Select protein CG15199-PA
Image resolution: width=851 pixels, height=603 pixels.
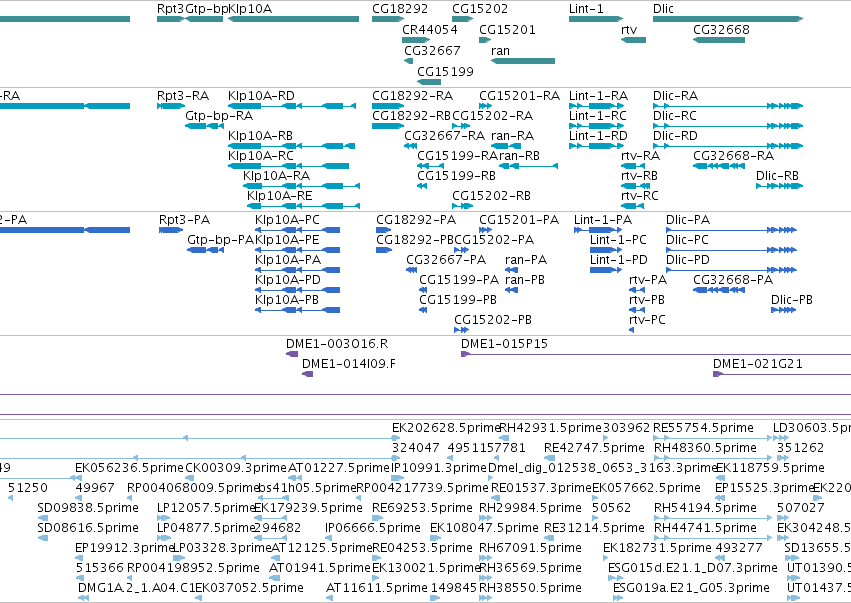[423, 290]
